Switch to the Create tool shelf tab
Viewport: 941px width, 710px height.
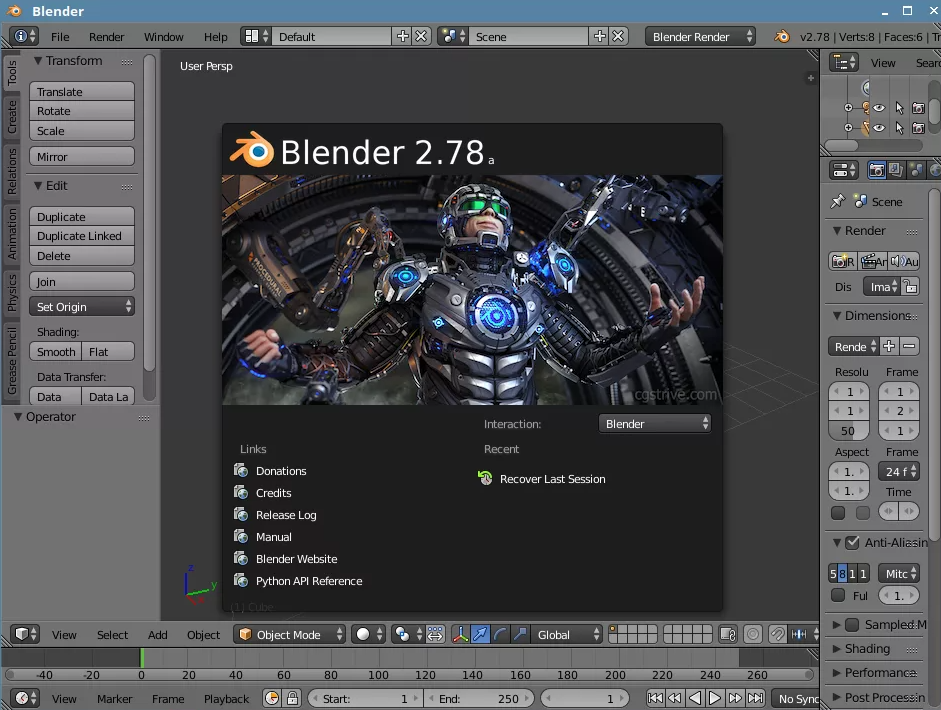[x=12, y=116]
